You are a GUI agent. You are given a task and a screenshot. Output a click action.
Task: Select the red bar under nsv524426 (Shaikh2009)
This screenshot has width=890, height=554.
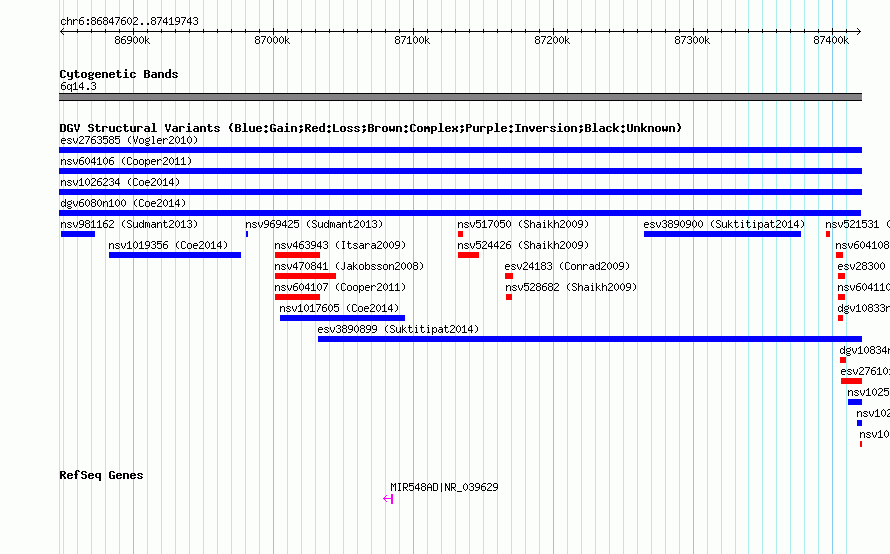point(468,255)
